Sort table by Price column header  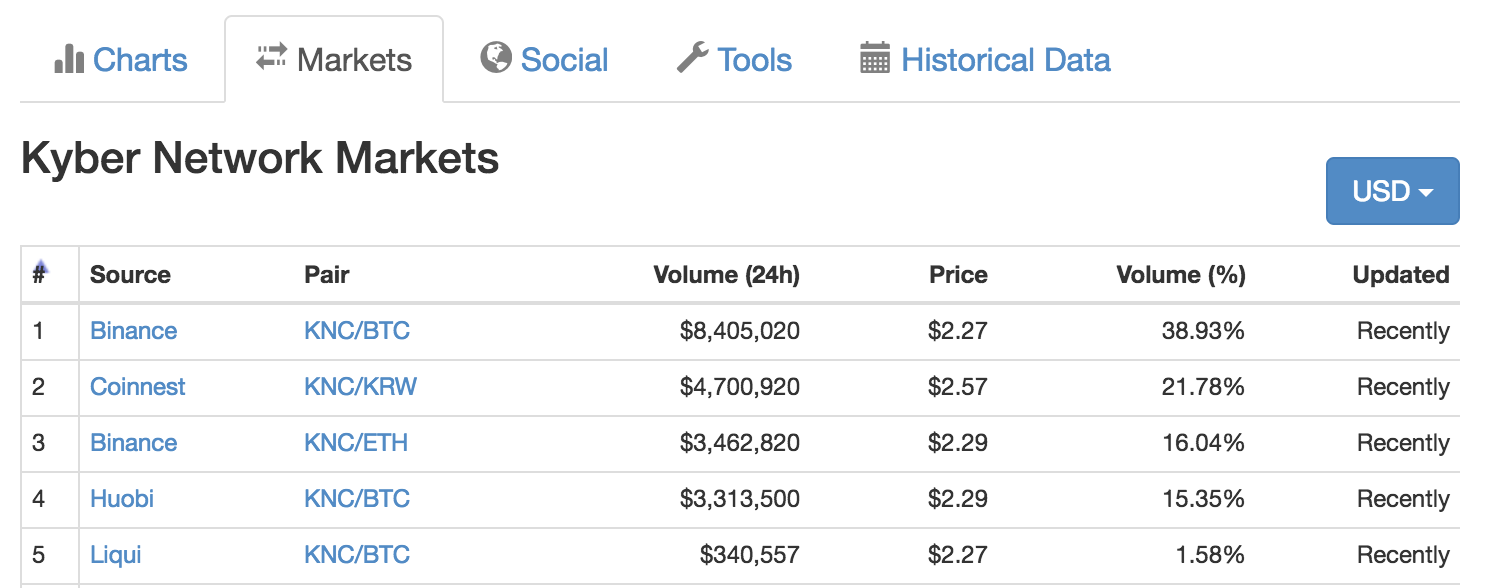(x=957, y=275)
